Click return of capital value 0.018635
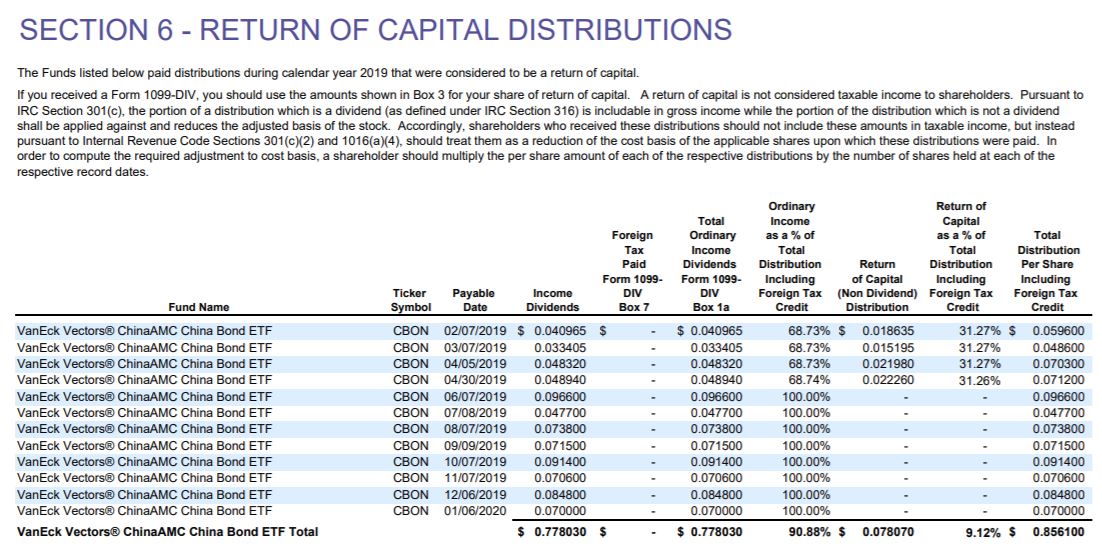The width and height of the screenshot is (1102, 549). [x=888, y=330]
